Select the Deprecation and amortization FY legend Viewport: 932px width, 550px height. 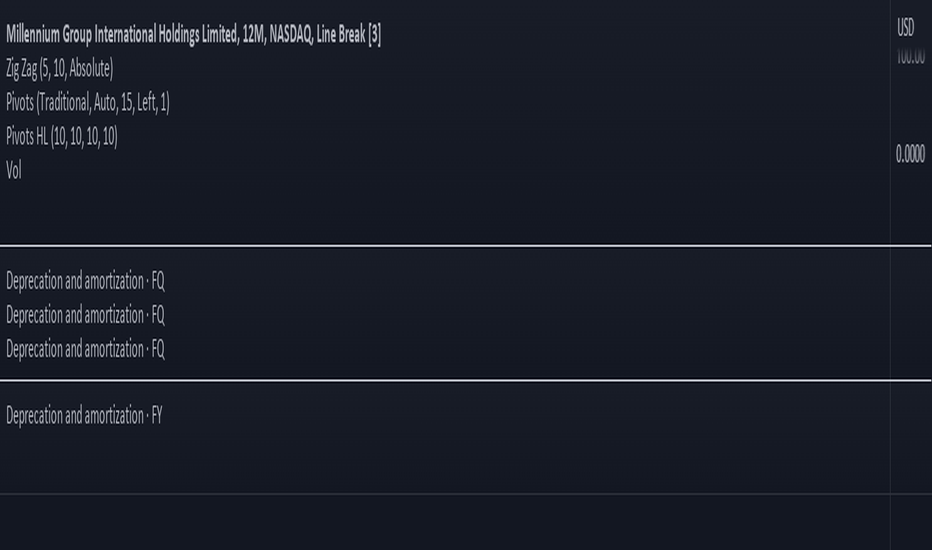click(x=84, y=415)
